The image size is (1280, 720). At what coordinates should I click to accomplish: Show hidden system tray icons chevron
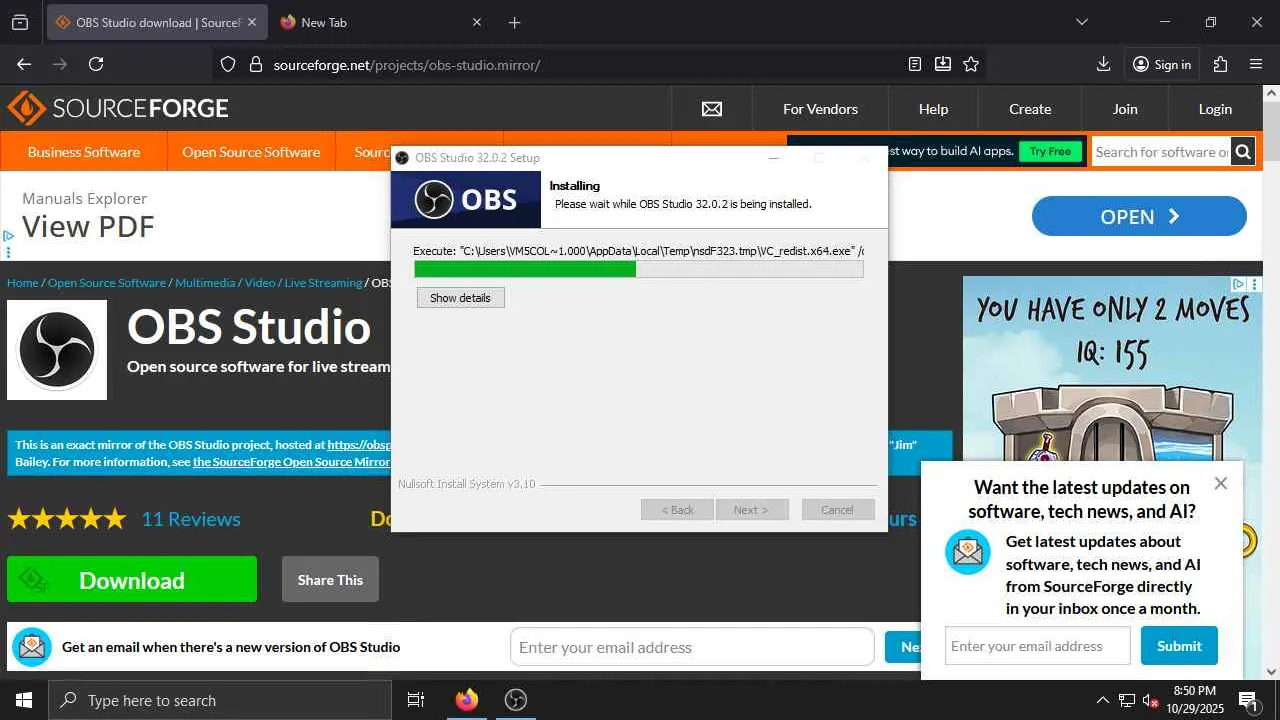[1102, 700]
